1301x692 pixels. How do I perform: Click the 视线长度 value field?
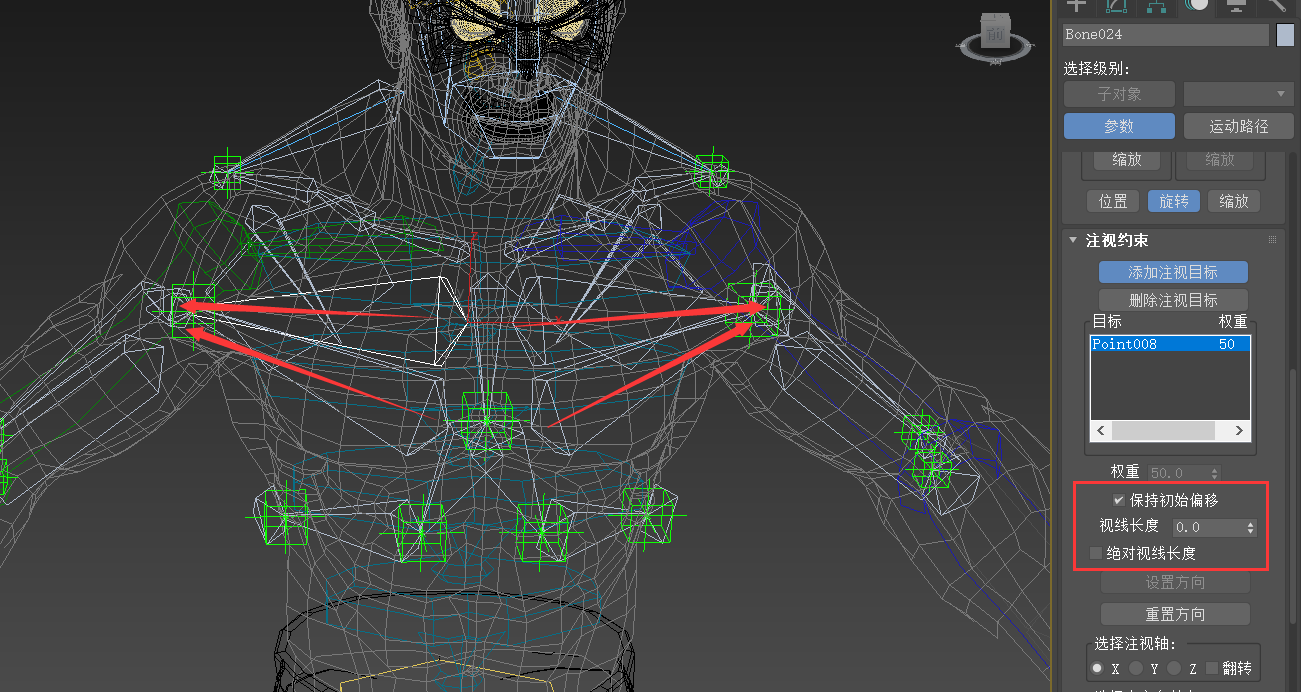tap(1208, 527)
